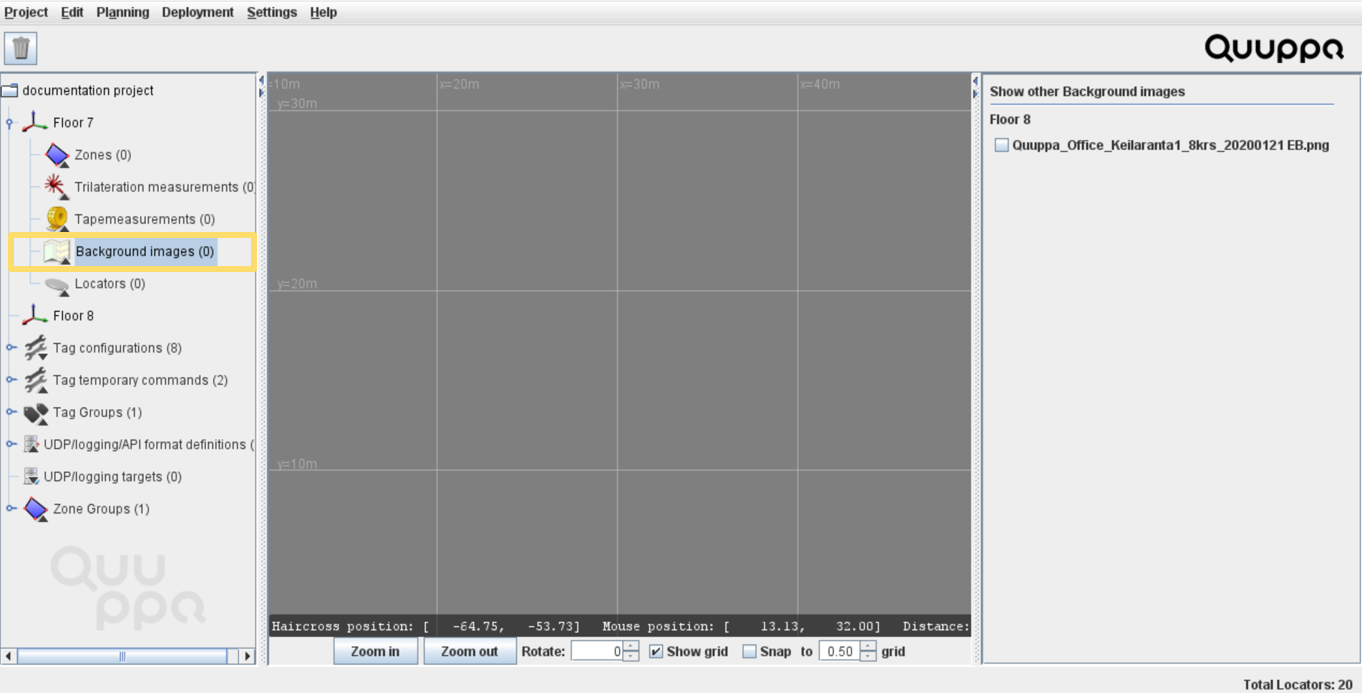
Task: Click the Trilateration measurements laser icon
Action: click(57, 187)
